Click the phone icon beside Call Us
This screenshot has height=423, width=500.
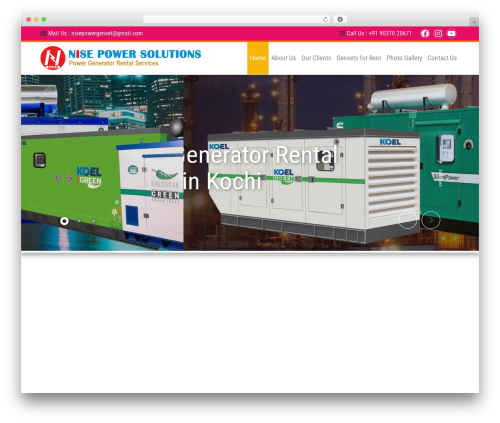tap(342, 33)
